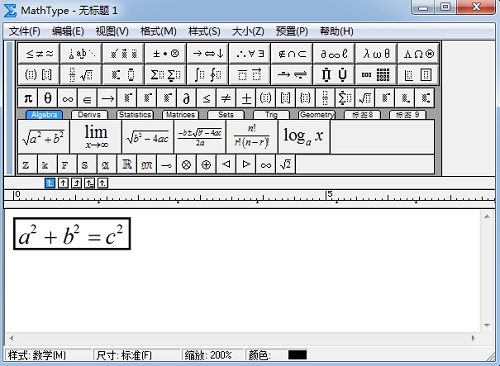Switch to the Sets tab

(226, 115)
